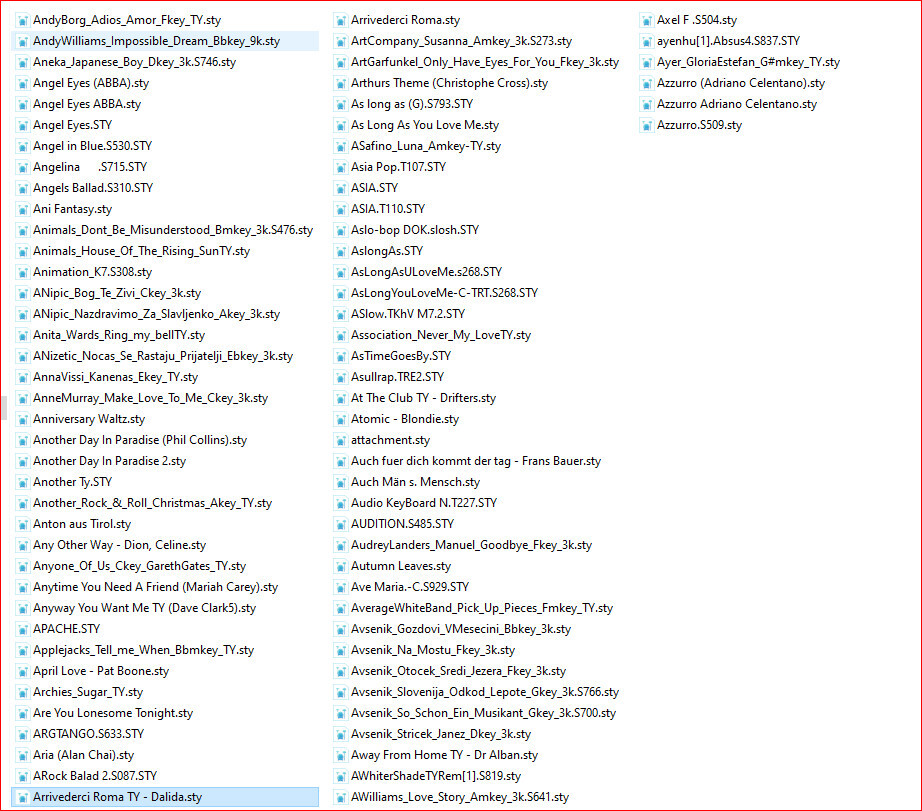Click the icon beside AsTimeGoesBy.STY
Screen dimensions: 922x811
340,356
